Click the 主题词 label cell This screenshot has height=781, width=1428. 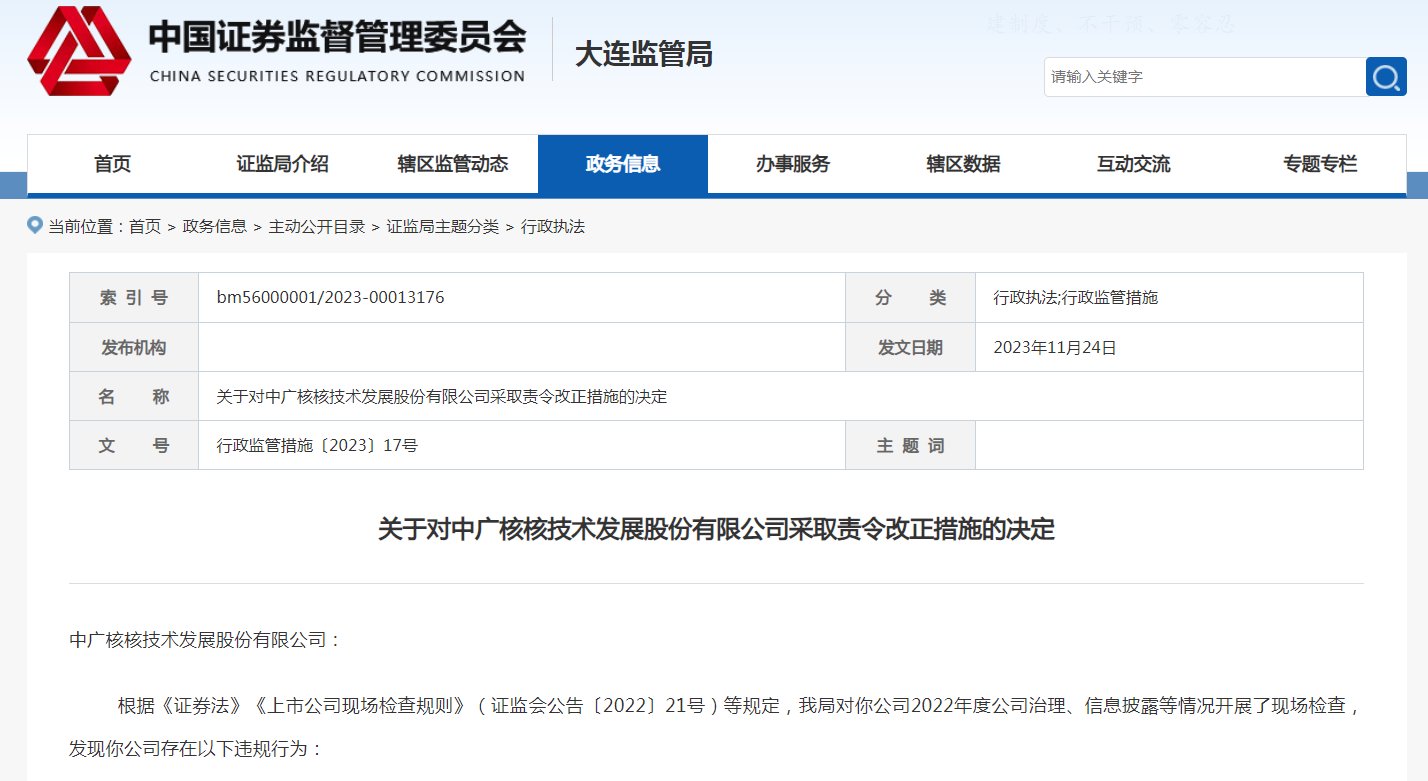pyautogui.click(x=910, y=445)
